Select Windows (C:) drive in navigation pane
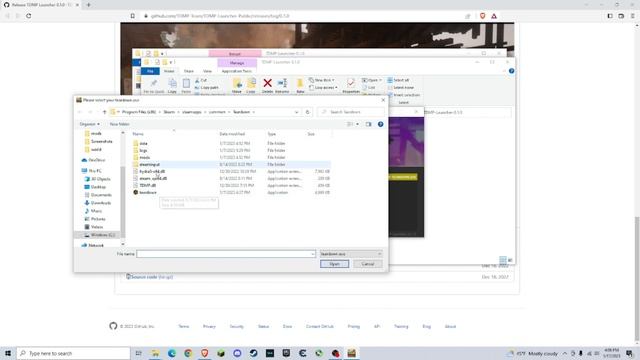 102,235
